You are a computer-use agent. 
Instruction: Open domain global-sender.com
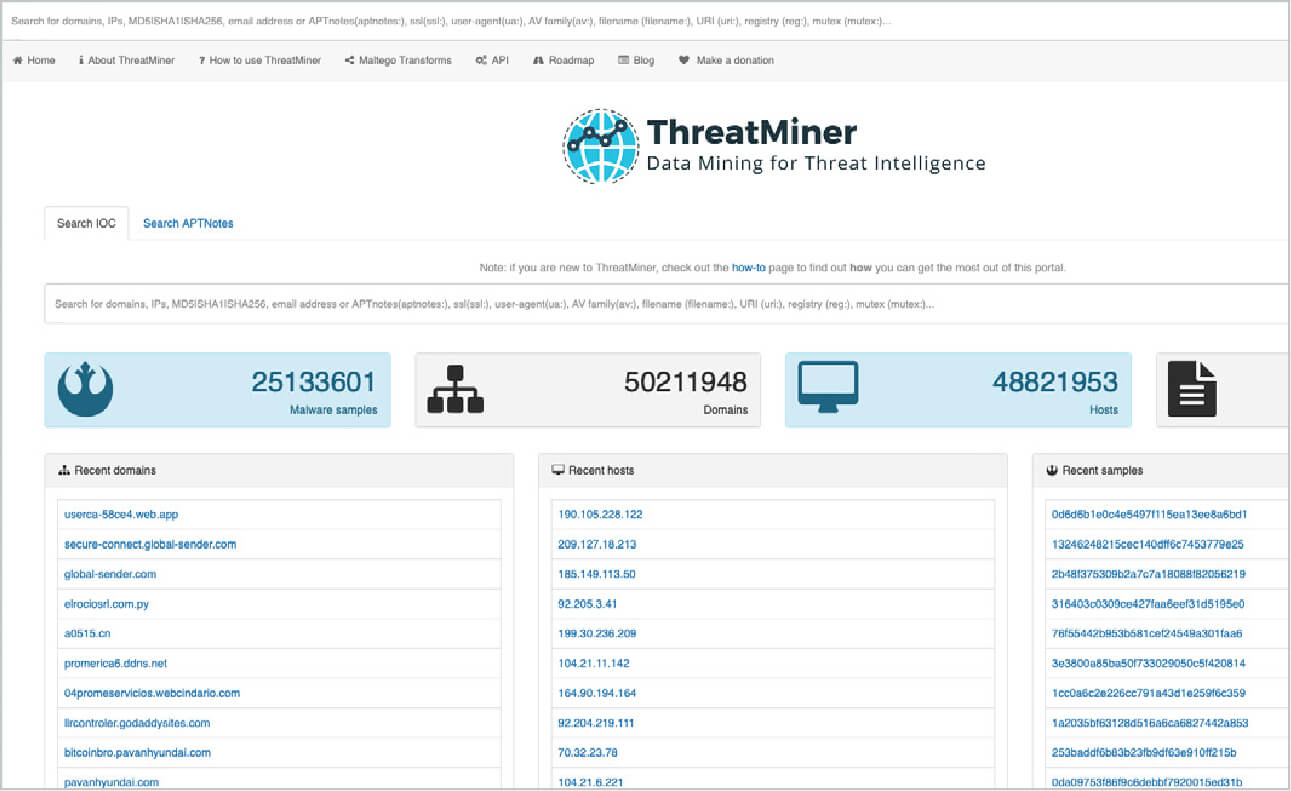(110, 574)
